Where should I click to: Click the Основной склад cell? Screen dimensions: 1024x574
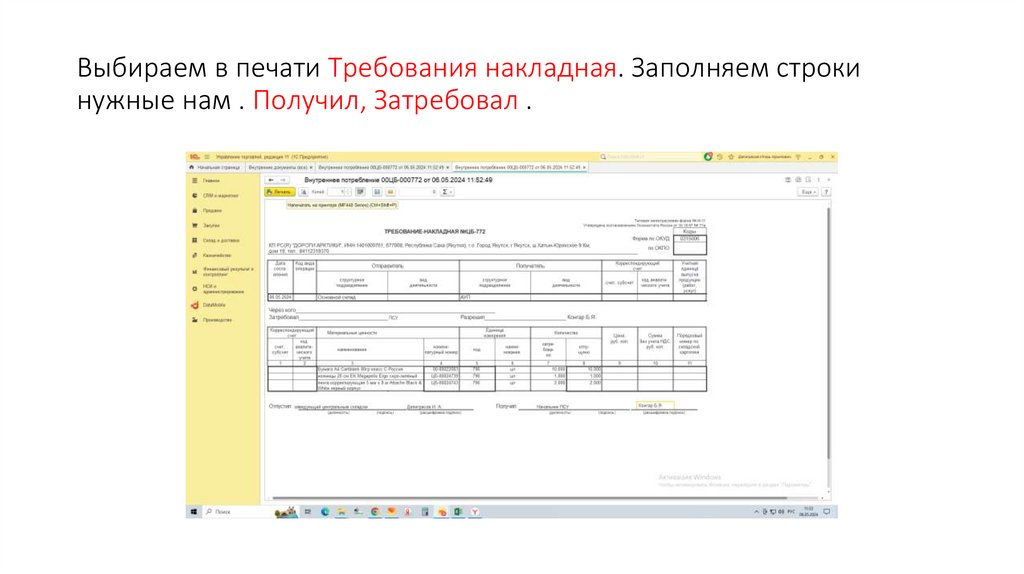351,297
